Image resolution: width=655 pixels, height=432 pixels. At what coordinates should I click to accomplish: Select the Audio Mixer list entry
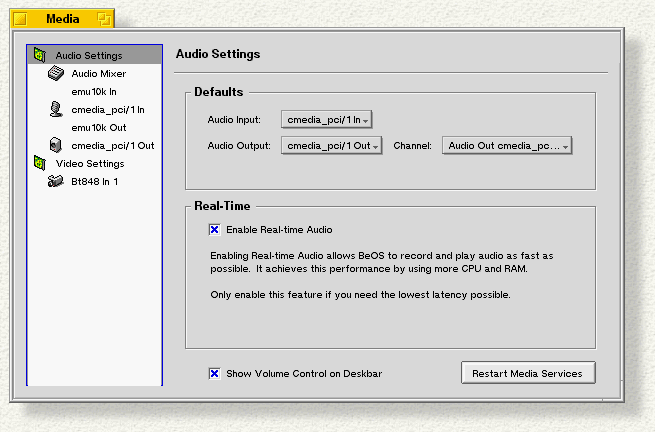pyautogui.click(x=98, y=73)
